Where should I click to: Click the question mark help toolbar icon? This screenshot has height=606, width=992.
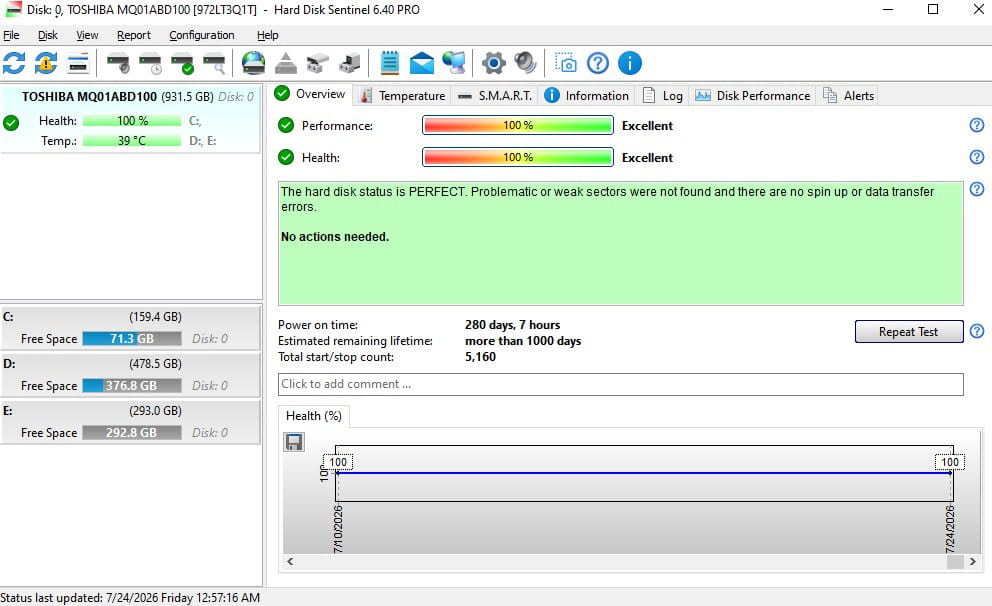[x=598, y=63]
